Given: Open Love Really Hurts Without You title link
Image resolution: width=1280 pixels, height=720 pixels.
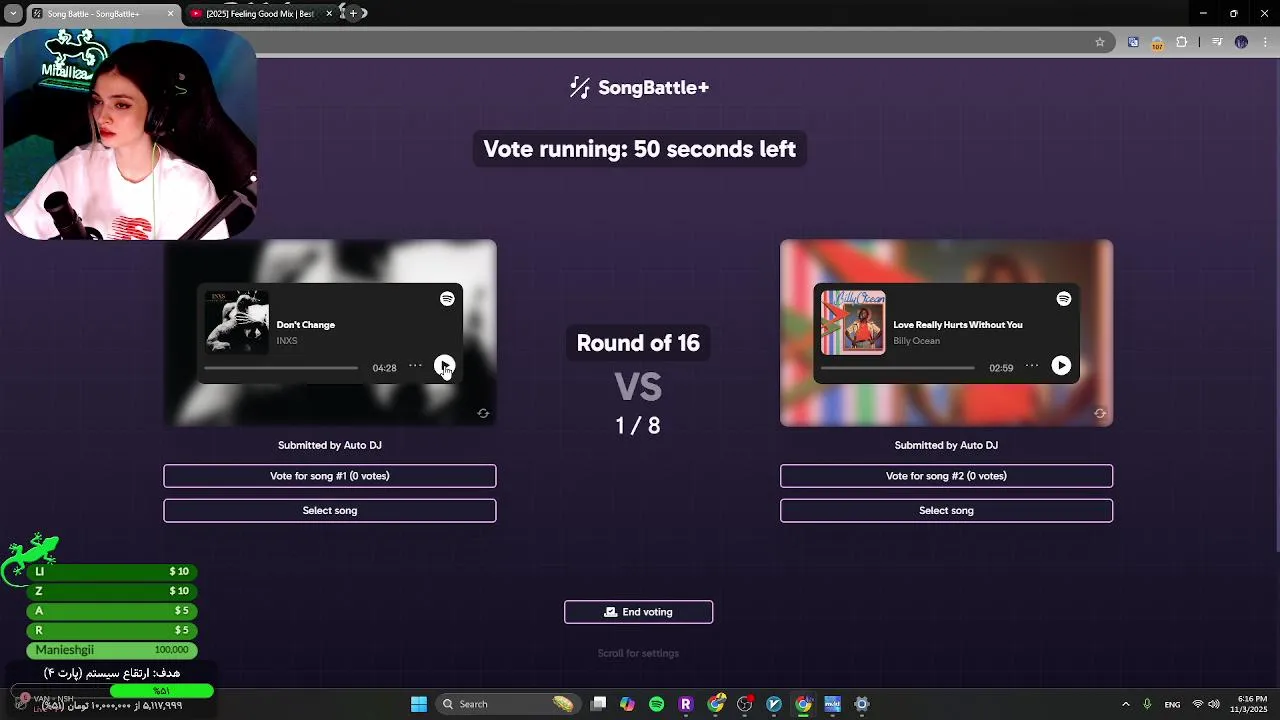Looking at the screenshot, I should tap(958, 325).
